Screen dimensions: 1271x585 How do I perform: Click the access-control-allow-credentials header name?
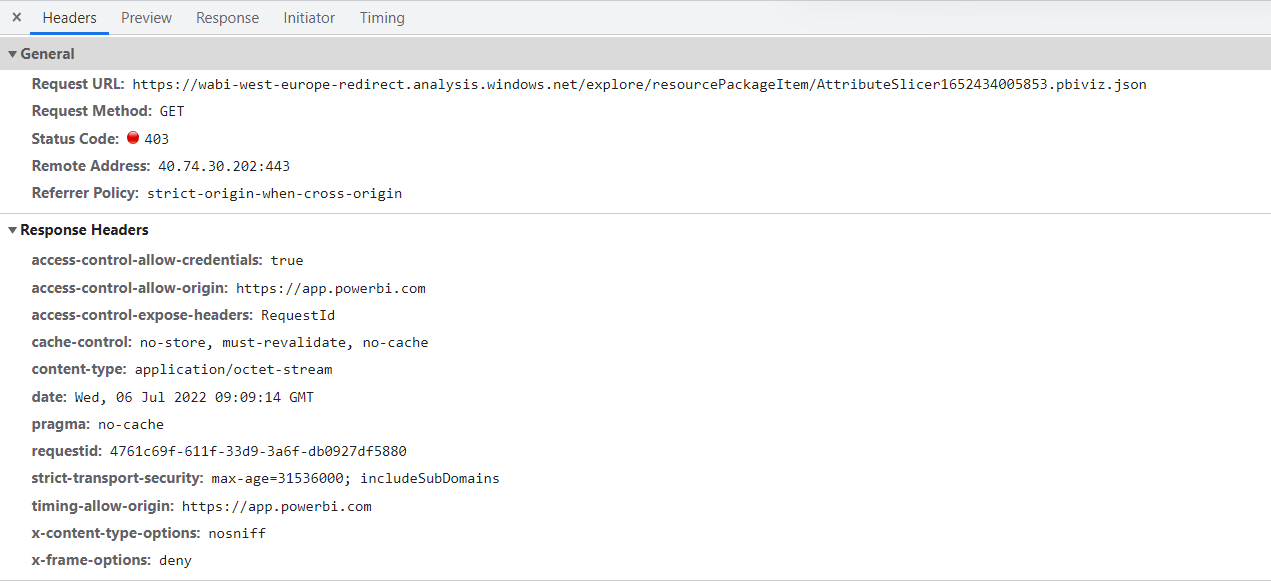147,260
